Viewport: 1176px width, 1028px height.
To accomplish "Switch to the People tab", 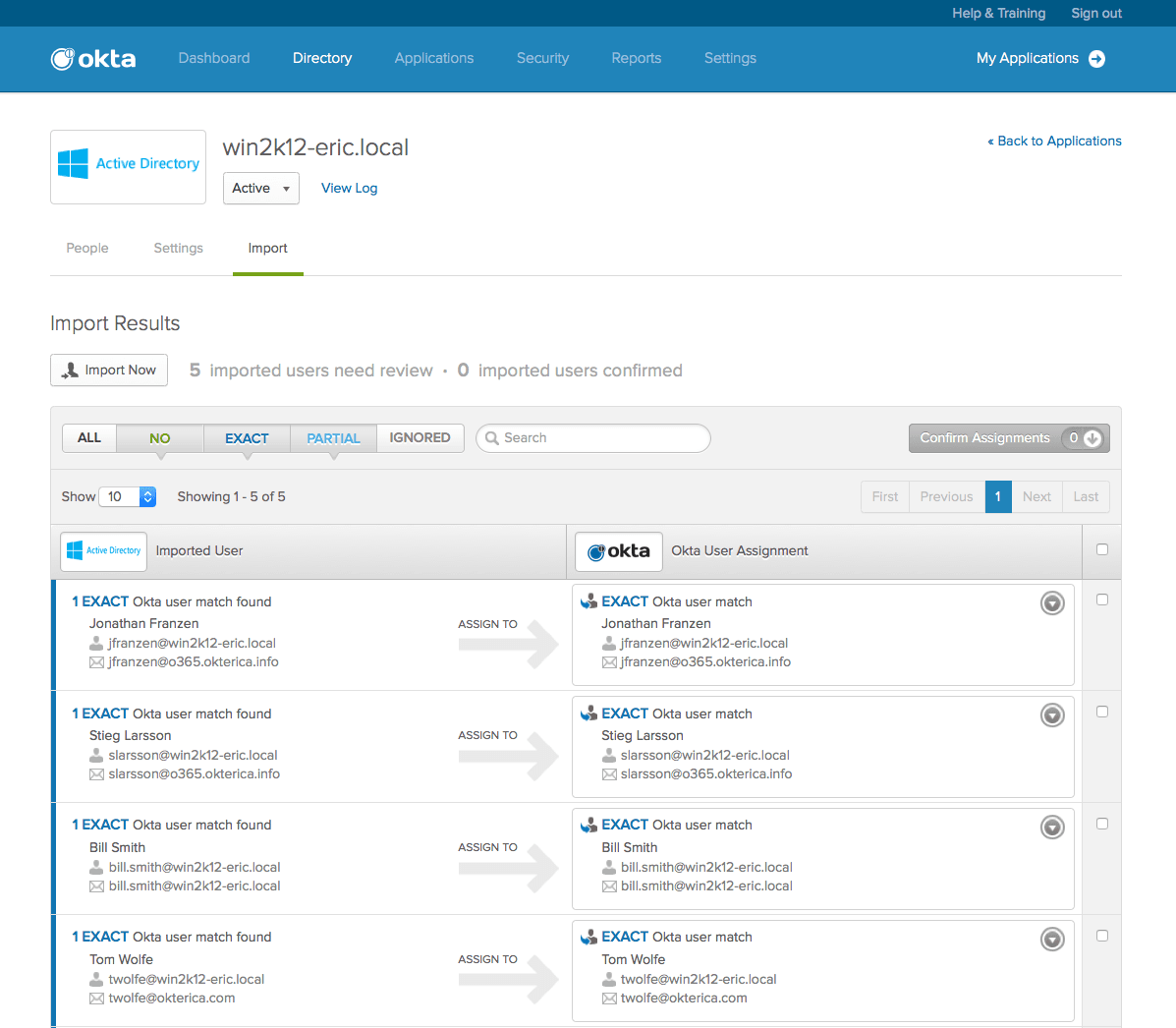I will 87,249.
